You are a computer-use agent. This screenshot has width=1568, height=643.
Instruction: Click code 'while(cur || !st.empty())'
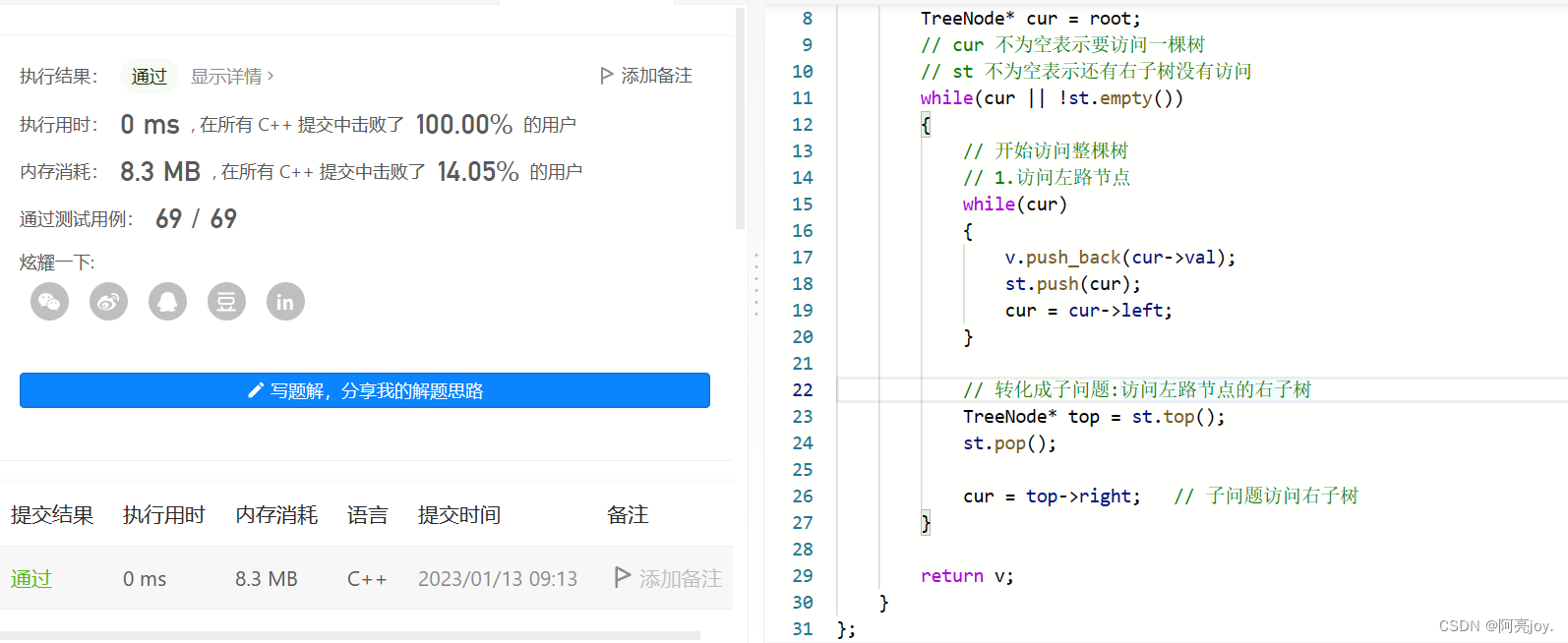click(x=1052, y=98)
